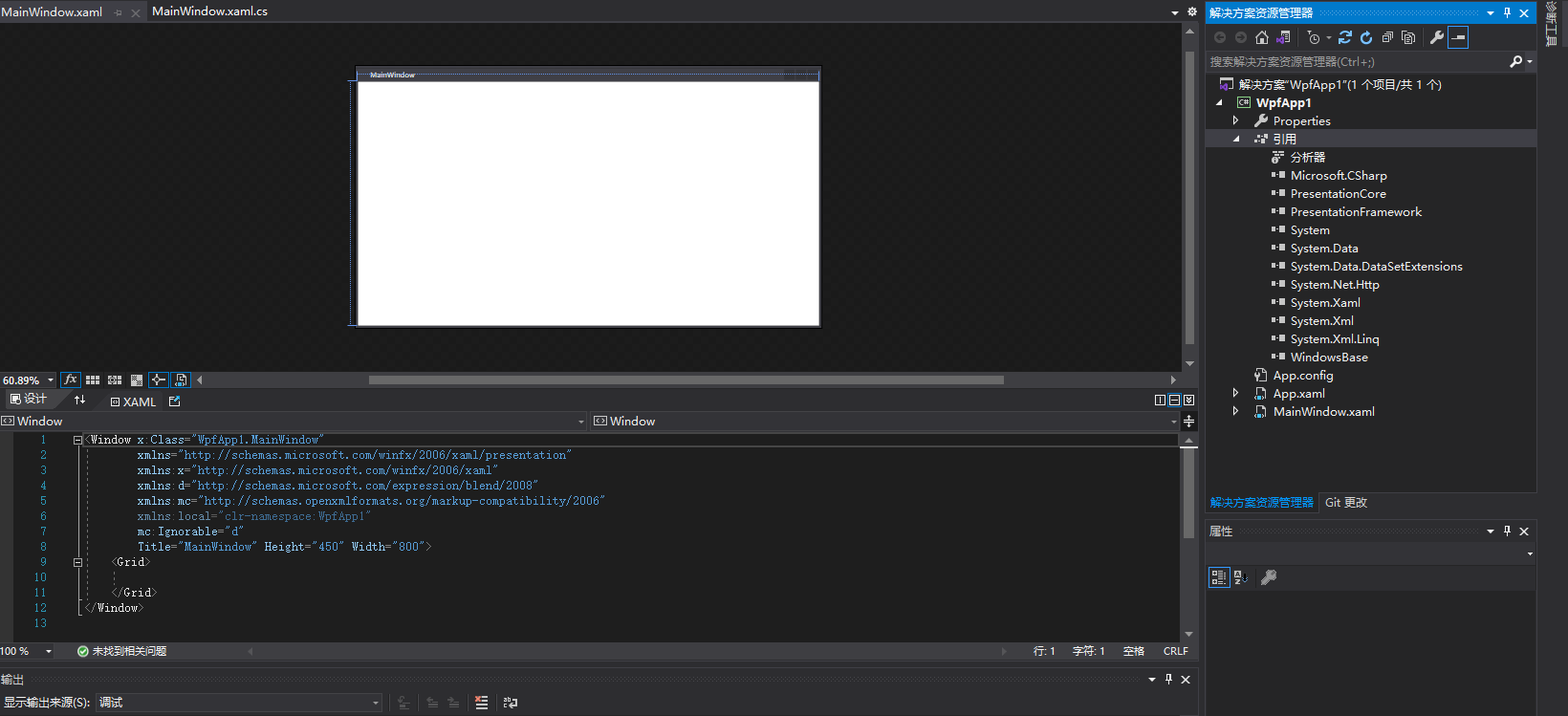Sort properties alphabetically icon
This screenshot has height=716, width=1568.
tap(1241, 576)
